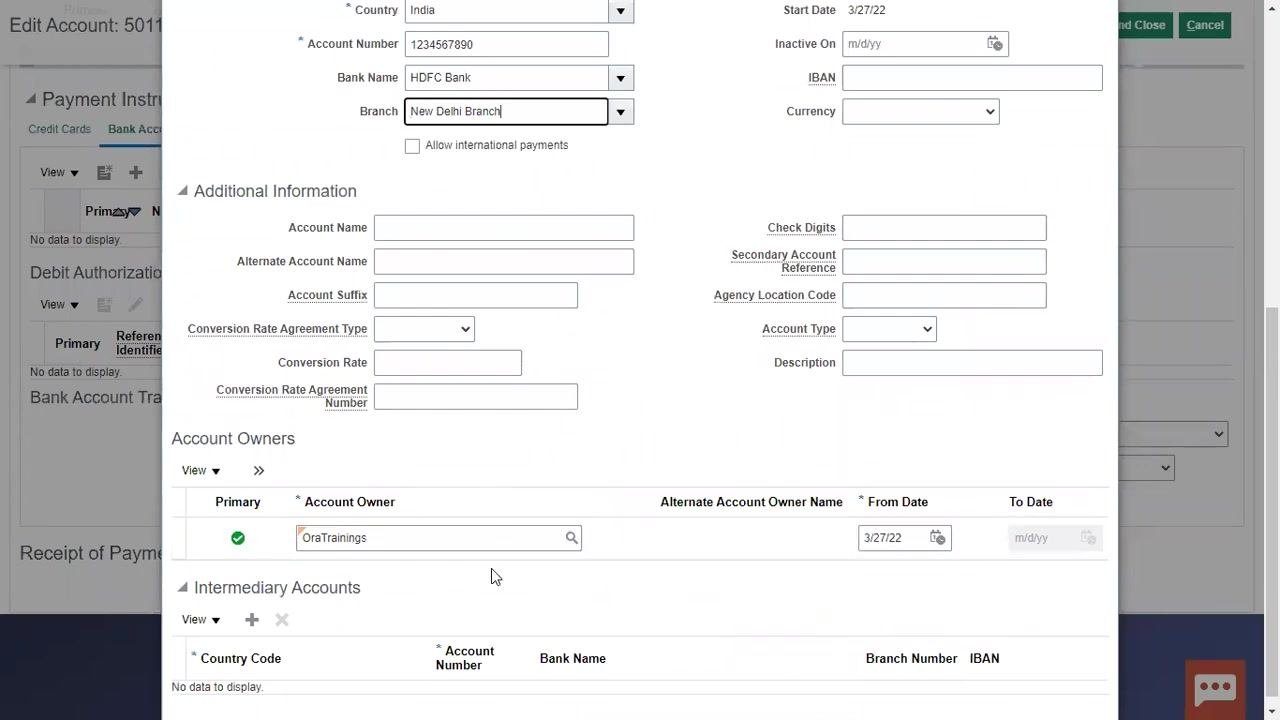Viewport: 1280px width, 720px height.
Task: Click the export icon in the background Payment Instruments toolbar
Action: coord(104,172)
